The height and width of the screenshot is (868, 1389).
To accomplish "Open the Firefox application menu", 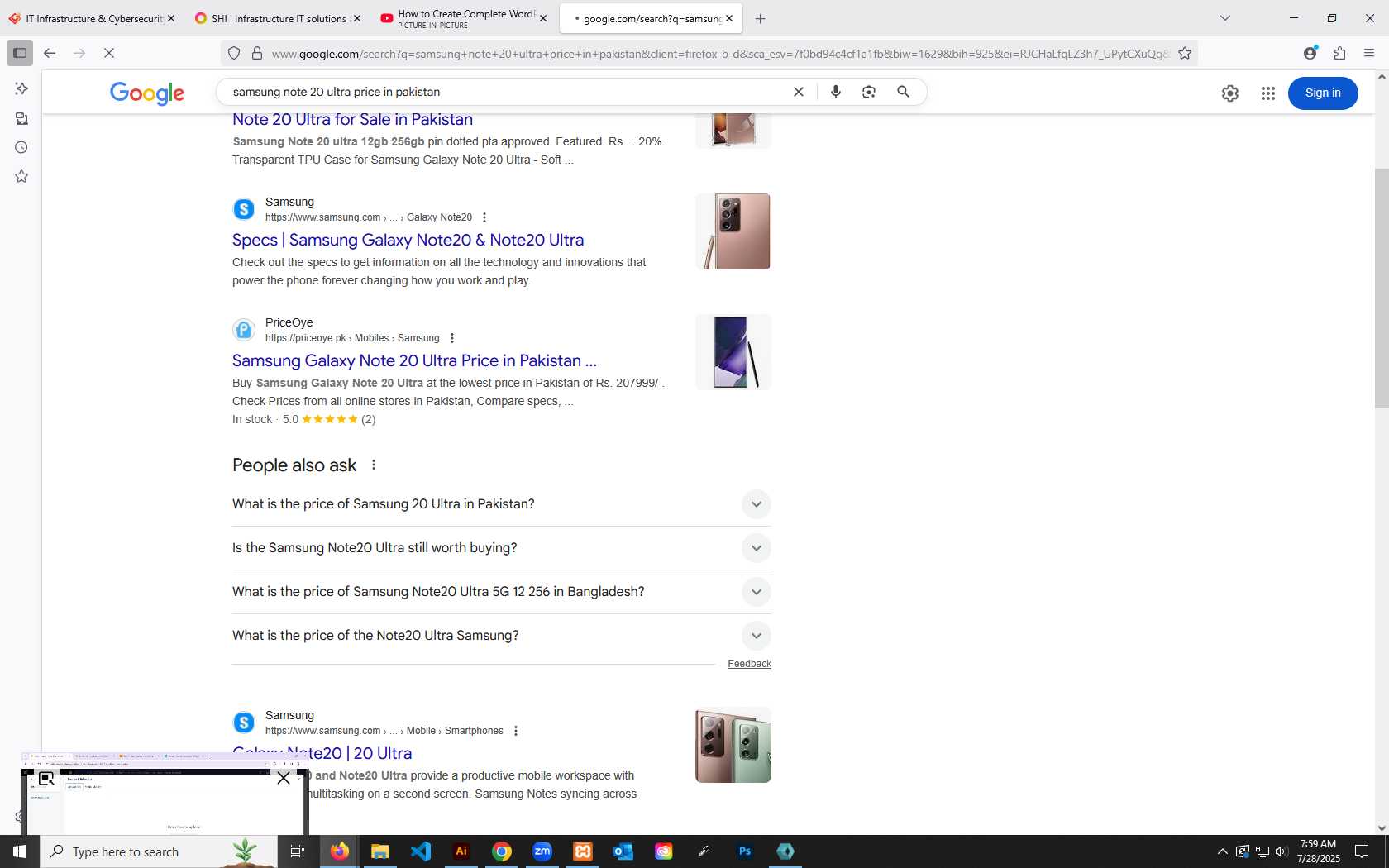I will [x=1369, y=53].
